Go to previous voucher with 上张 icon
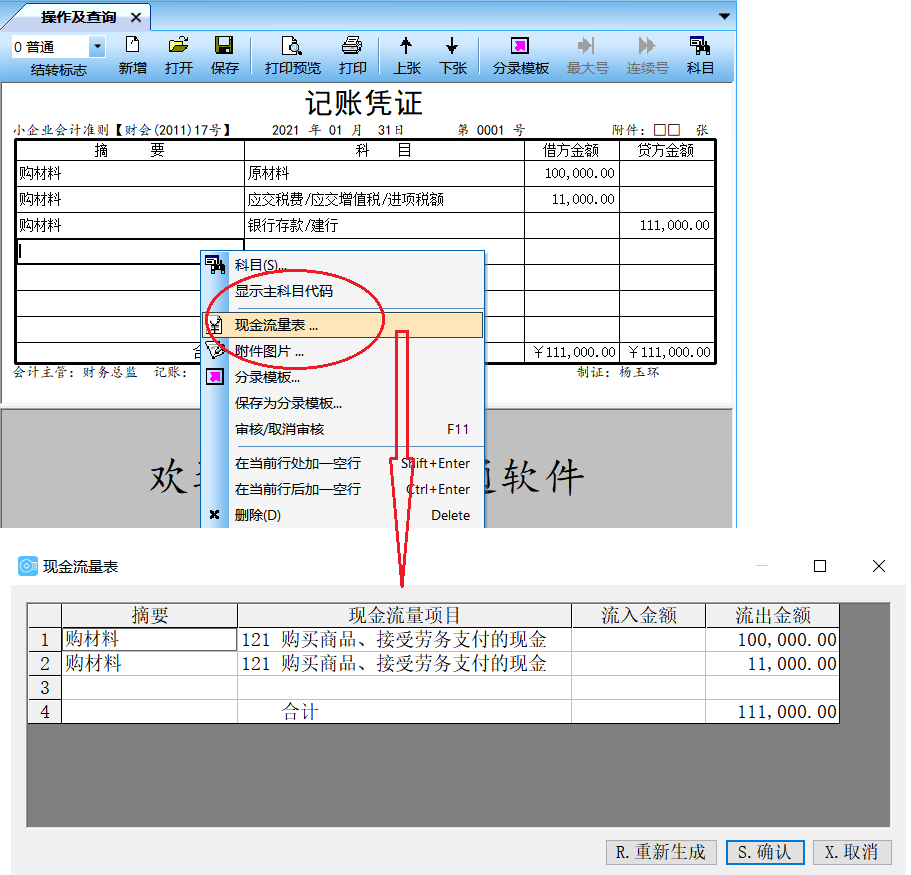The width and height of the screenshot is (911, 875). point(406,49)
